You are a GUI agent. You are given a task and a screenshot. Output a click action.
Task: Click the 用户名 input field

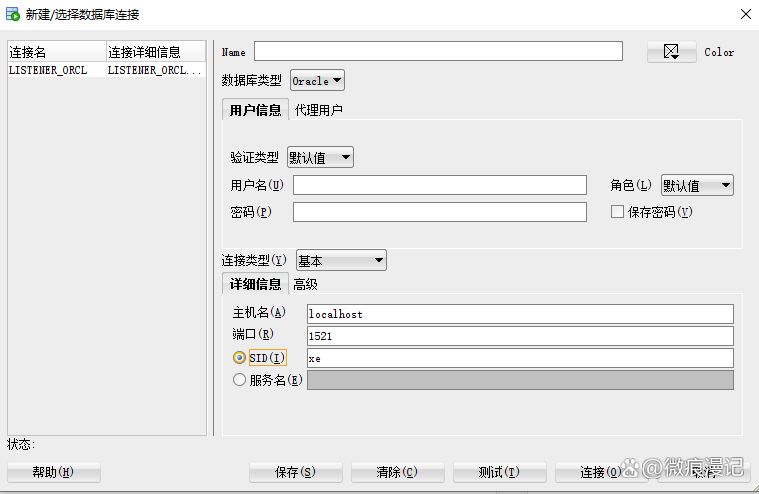(440, 185)
